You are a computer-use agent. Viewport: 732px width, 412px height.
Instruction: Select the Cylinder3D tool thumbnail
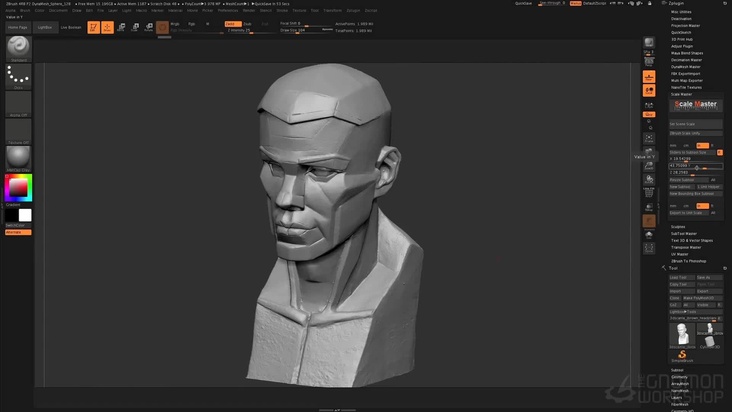tap(710, 342)
